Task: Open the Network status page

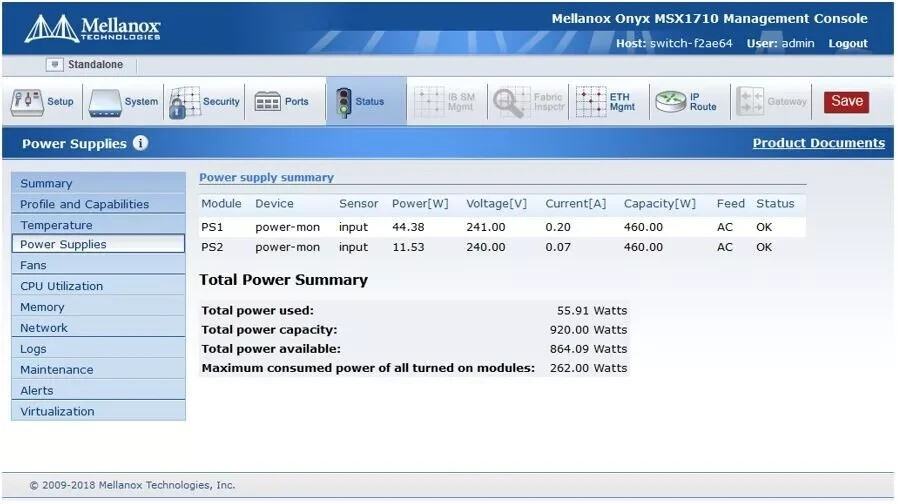Action: click(x=99, y=328)
